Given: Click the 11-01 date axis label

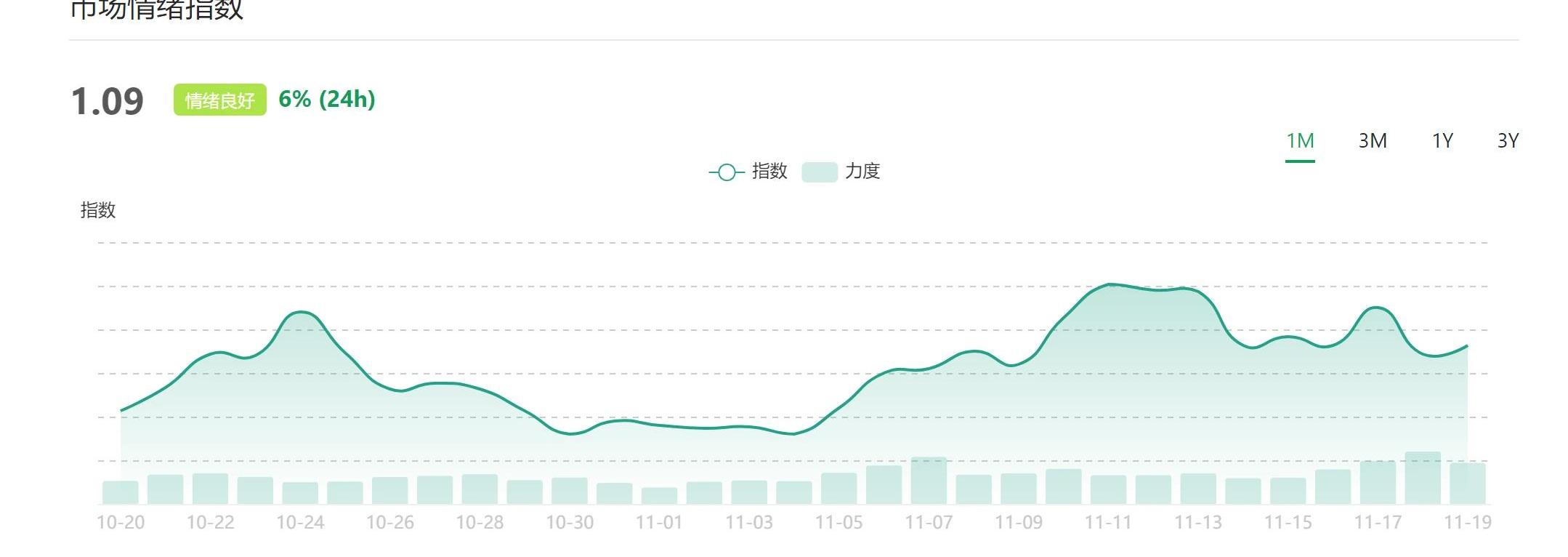Looking at the screenshot, I should pyautogui.click(x=659, y=522).
